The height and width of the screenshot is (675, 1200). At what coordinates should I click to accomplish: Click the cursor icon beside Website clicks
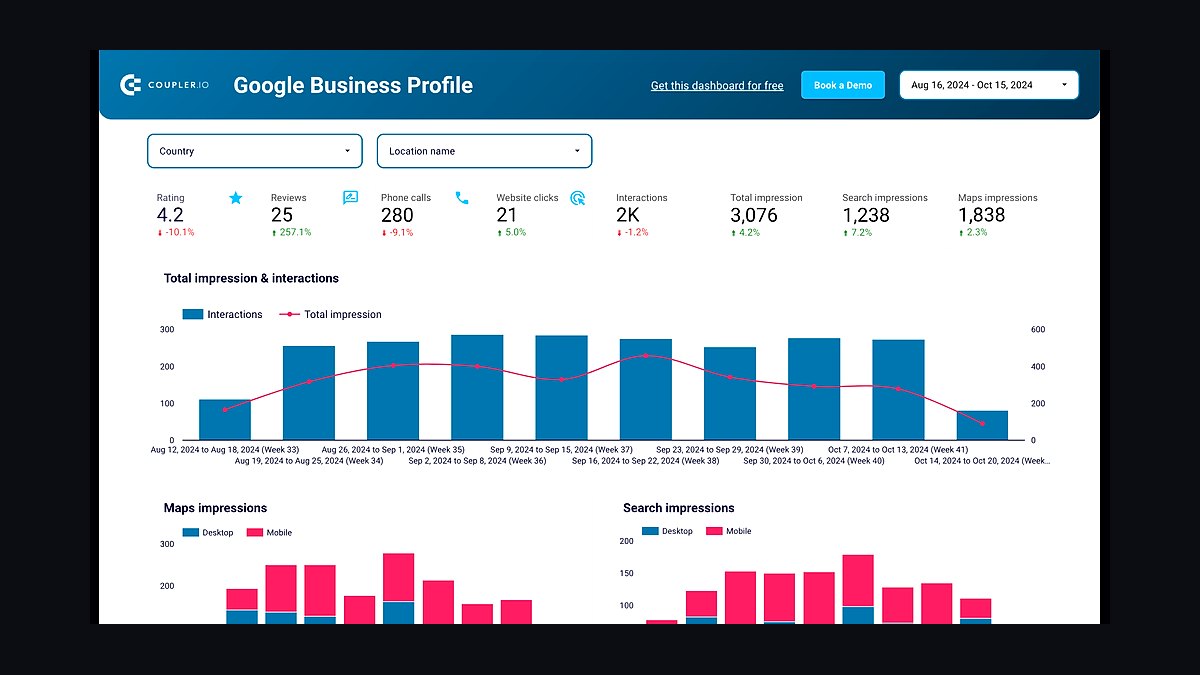click(578, 198)
